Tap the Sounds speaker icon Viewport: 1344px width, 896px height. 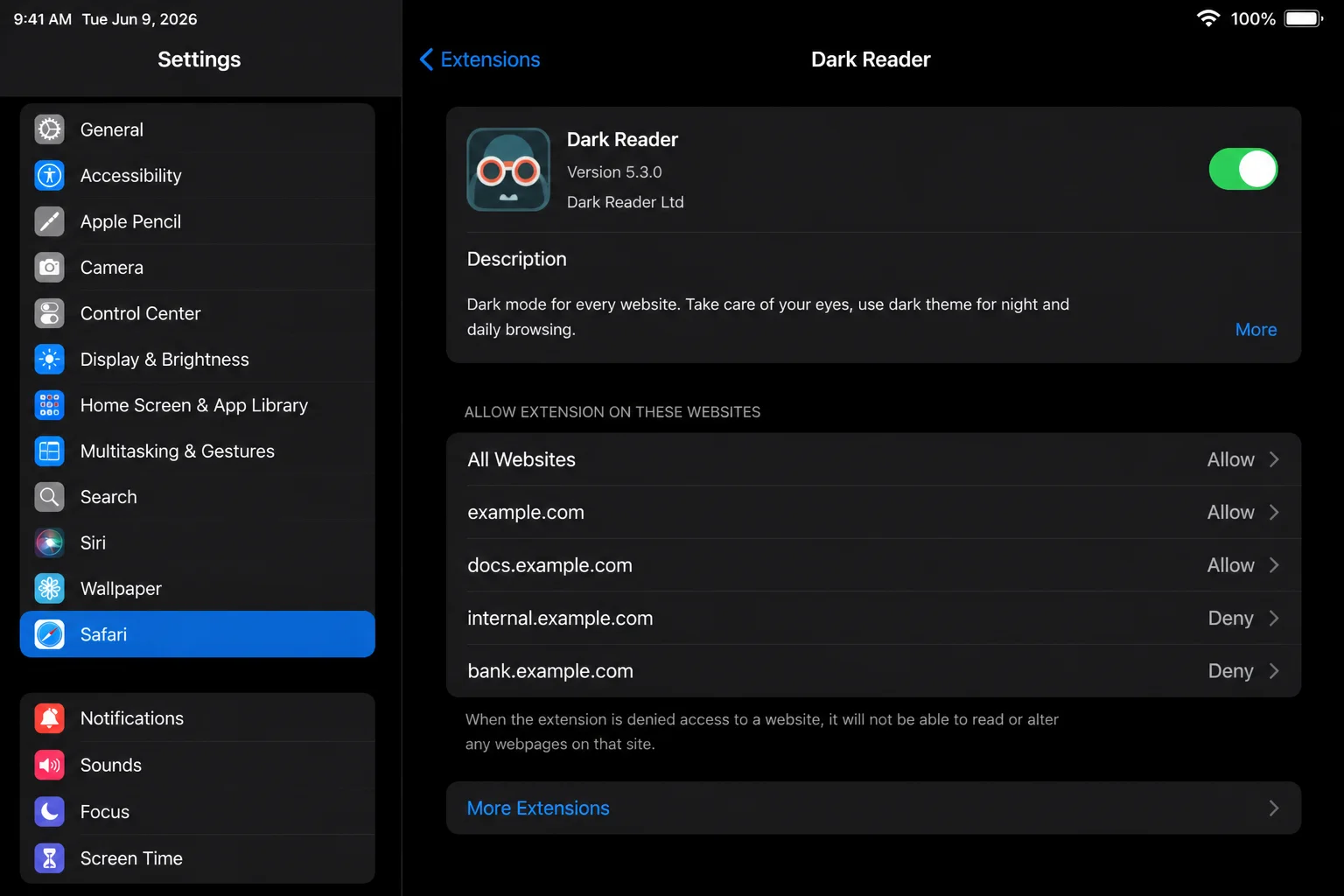(50, 765)
